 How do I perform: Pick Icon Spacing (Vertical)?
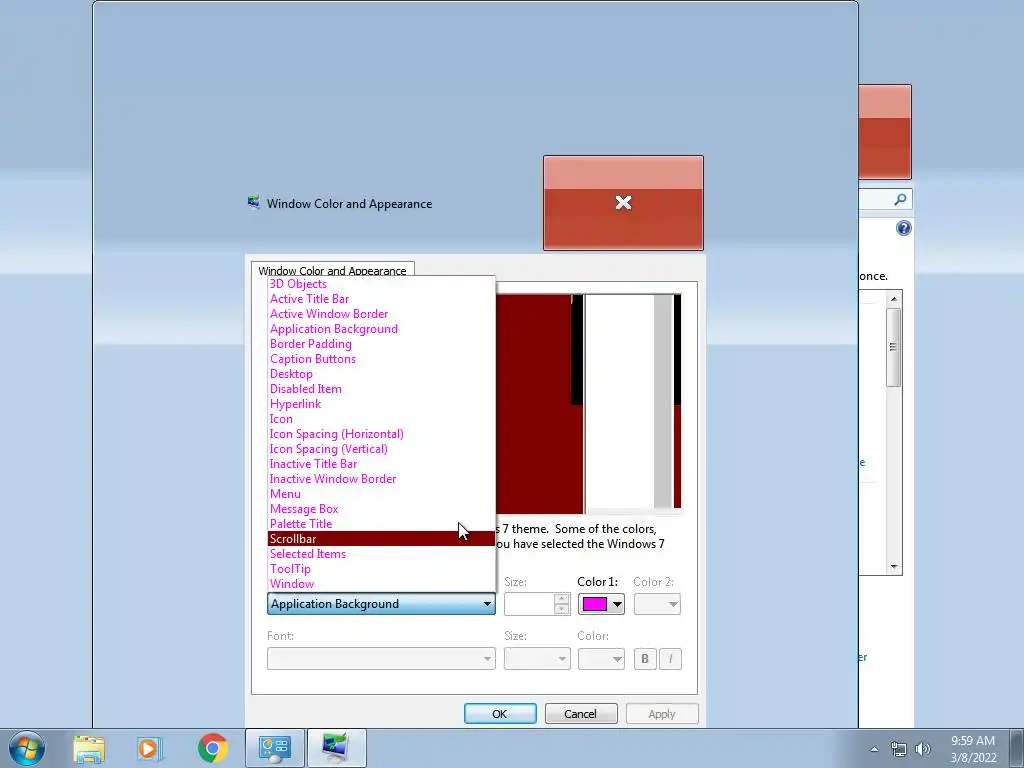click(381, 449)
